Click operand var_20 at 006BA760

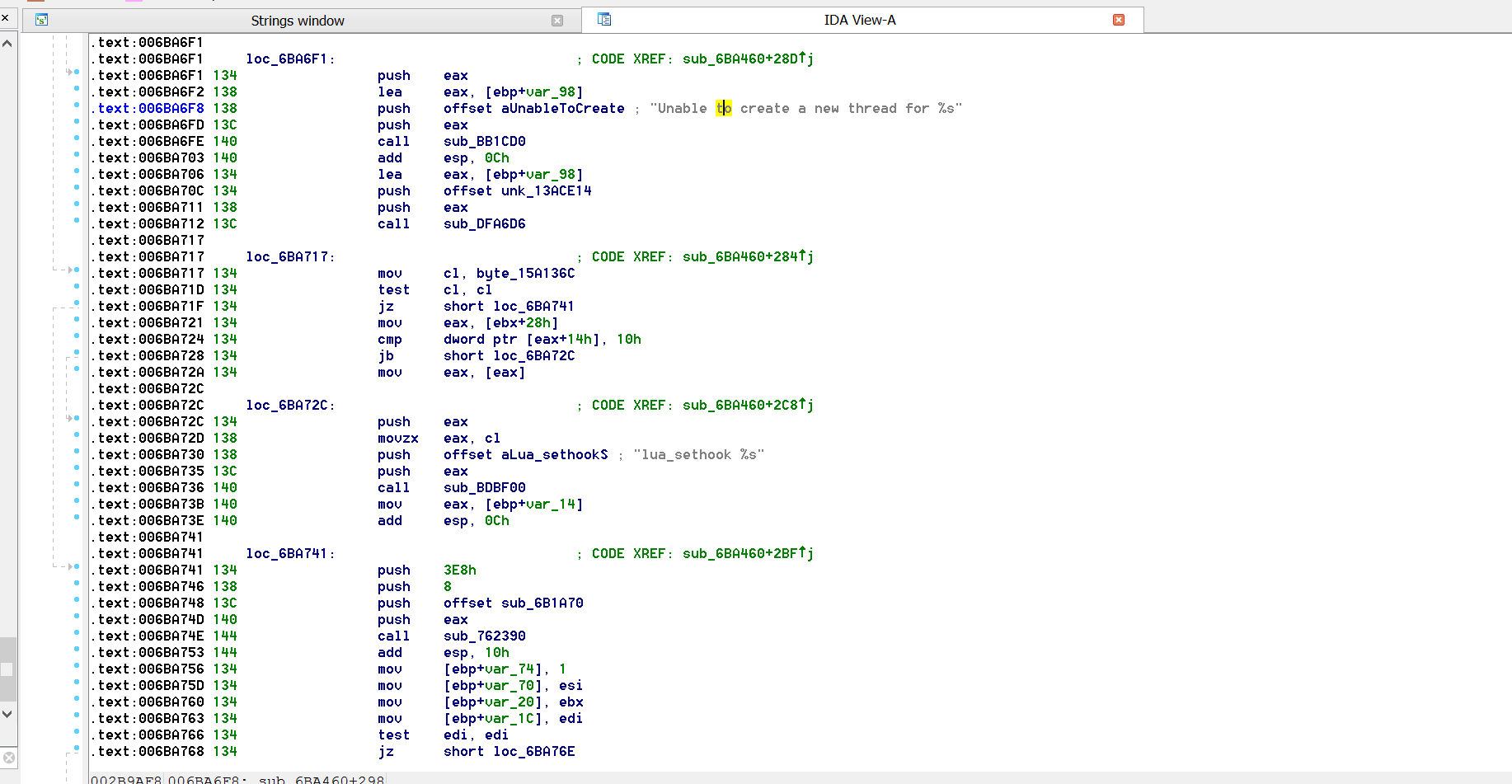tap(509, 702)
